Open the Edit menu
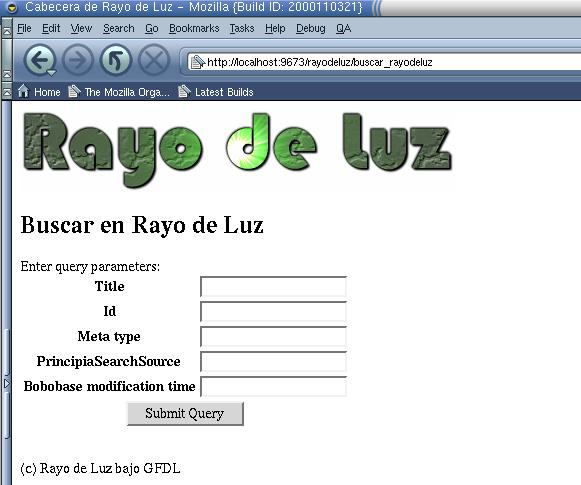Image resolution: width=581 pixels, height=485 pixels. [x=51, y=29]
